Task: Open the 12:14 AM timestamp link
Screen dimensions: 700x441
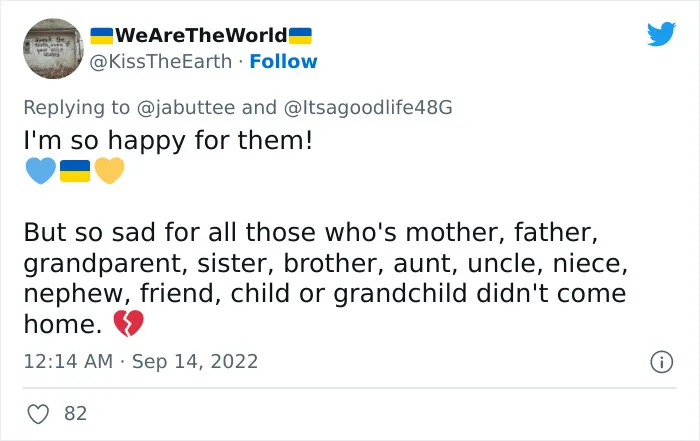Action: point(68,361)
